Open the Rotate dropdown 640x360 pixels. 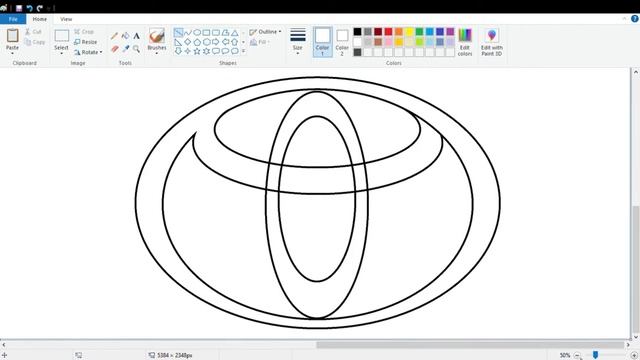coord(88,52)
